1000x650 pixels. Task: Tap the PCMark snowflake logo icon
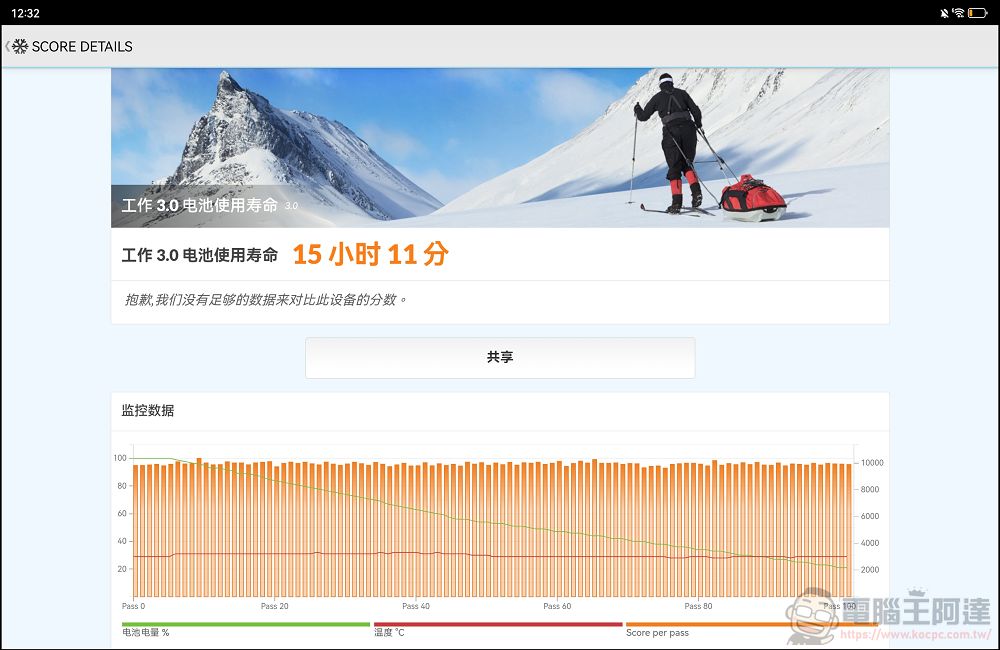click(x=20, y=47)
